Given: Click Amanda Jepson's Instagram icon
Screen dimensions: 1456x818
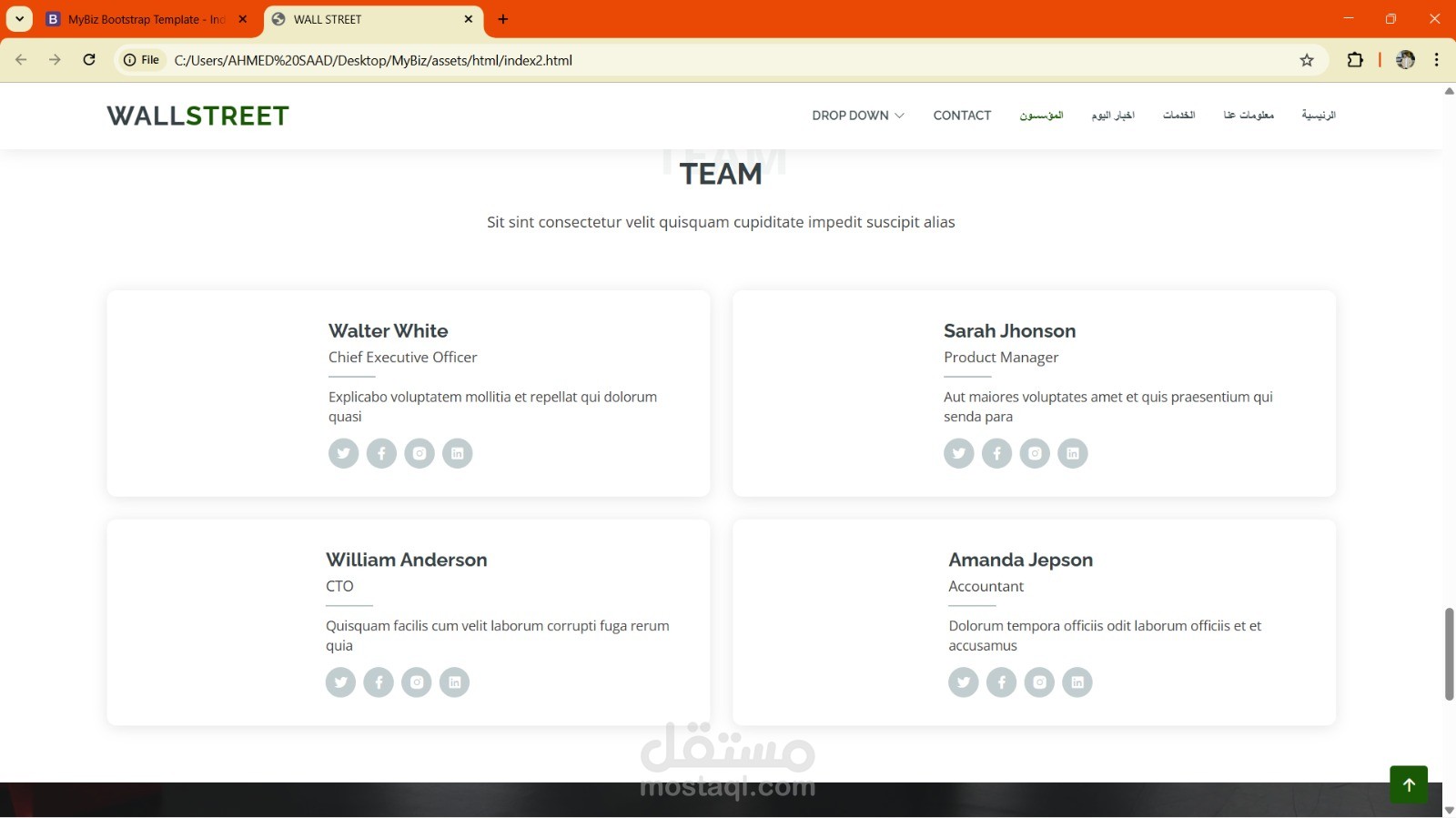Looking at the screenshot, I should coord(1039,682).
